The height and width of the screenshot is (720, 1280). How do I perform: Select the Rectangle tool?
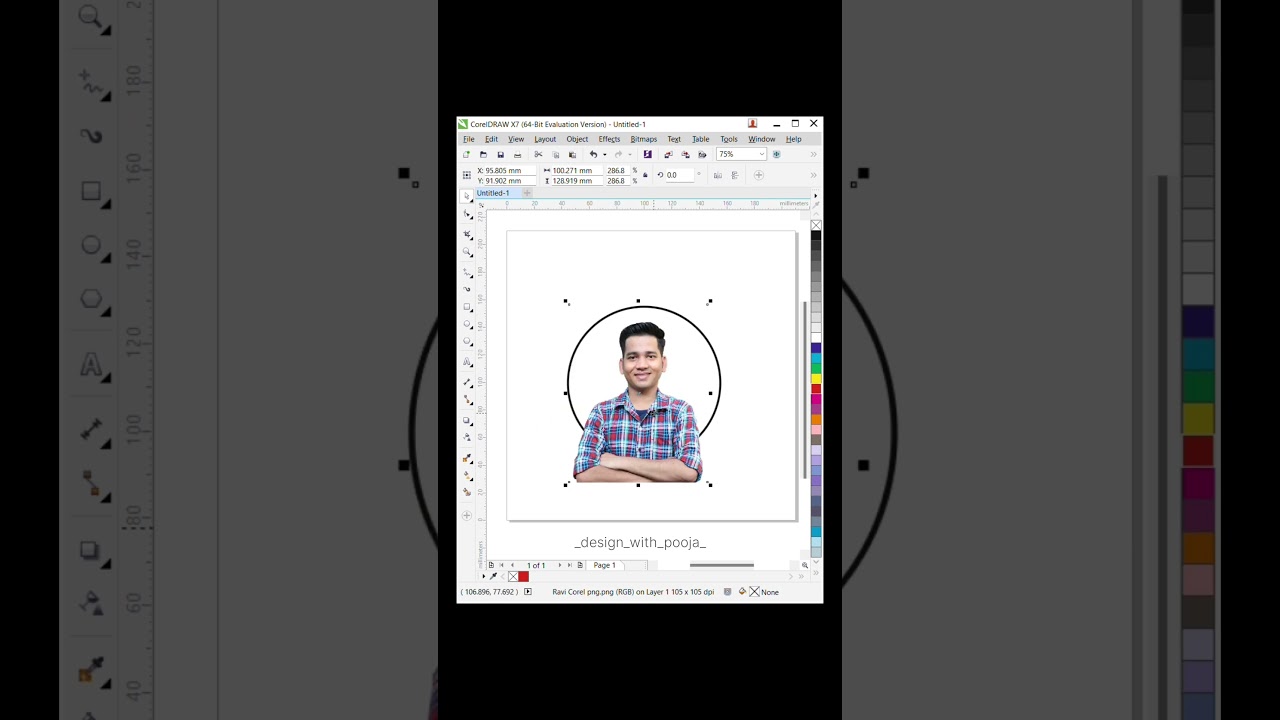pyautogui.click(x=467, y=307)
